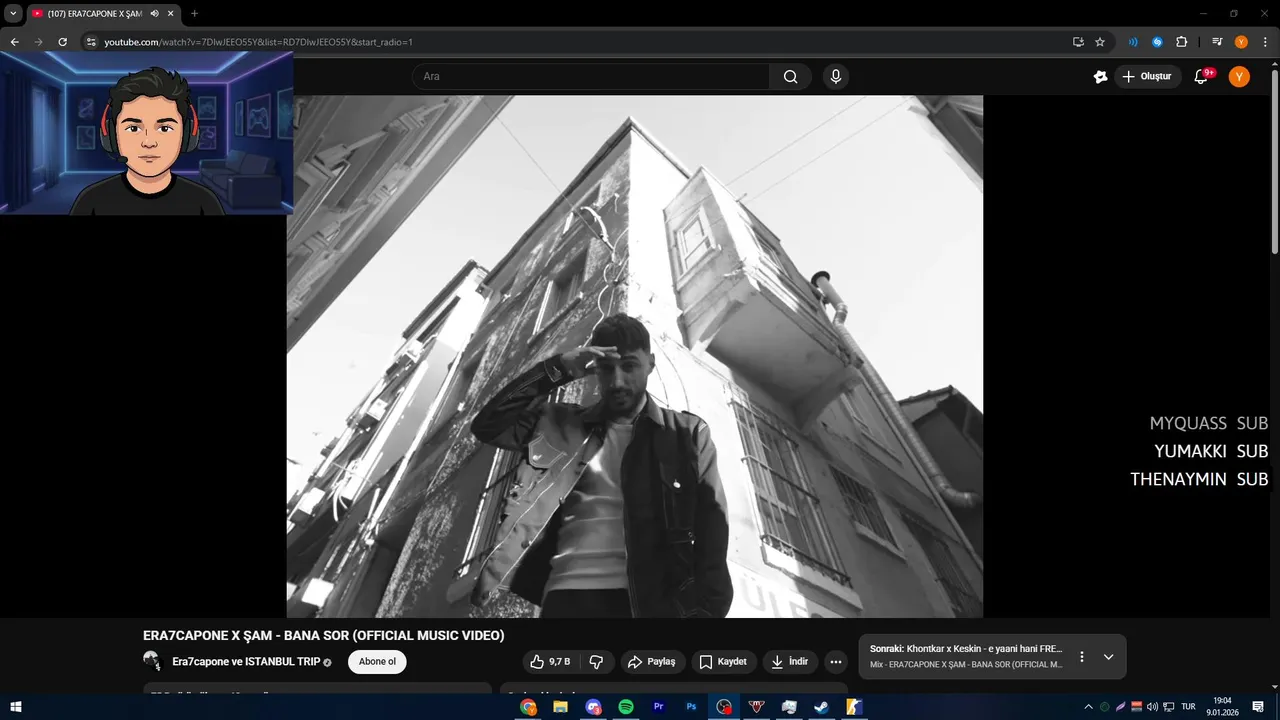Viewport: 1280px width, 720px height.
Task: Click the YouTube search magnifier button
Action: [790, 77]
